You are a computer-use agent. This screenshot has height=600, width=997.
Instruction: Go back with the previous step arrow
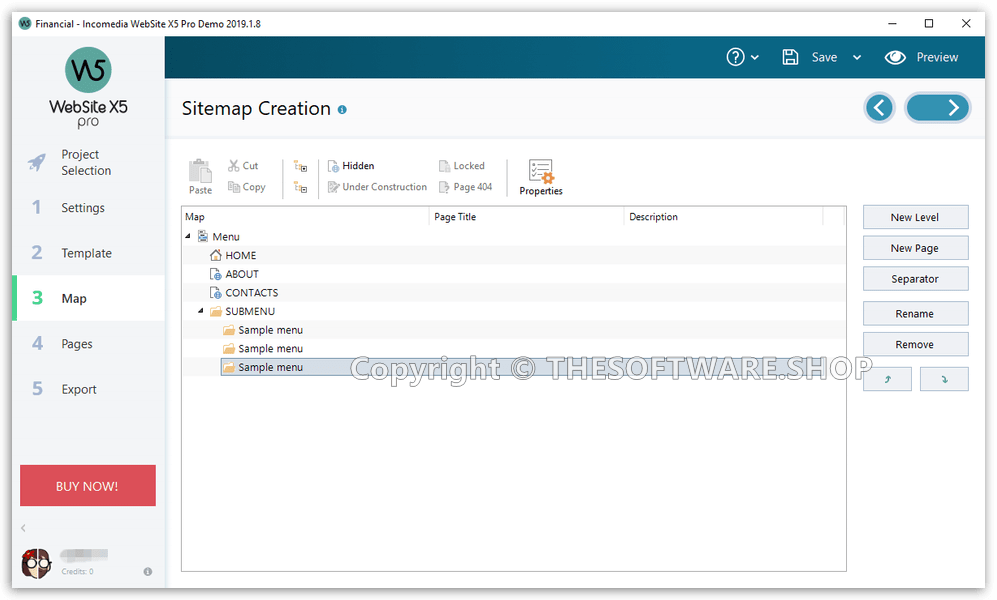click(879, 108)
